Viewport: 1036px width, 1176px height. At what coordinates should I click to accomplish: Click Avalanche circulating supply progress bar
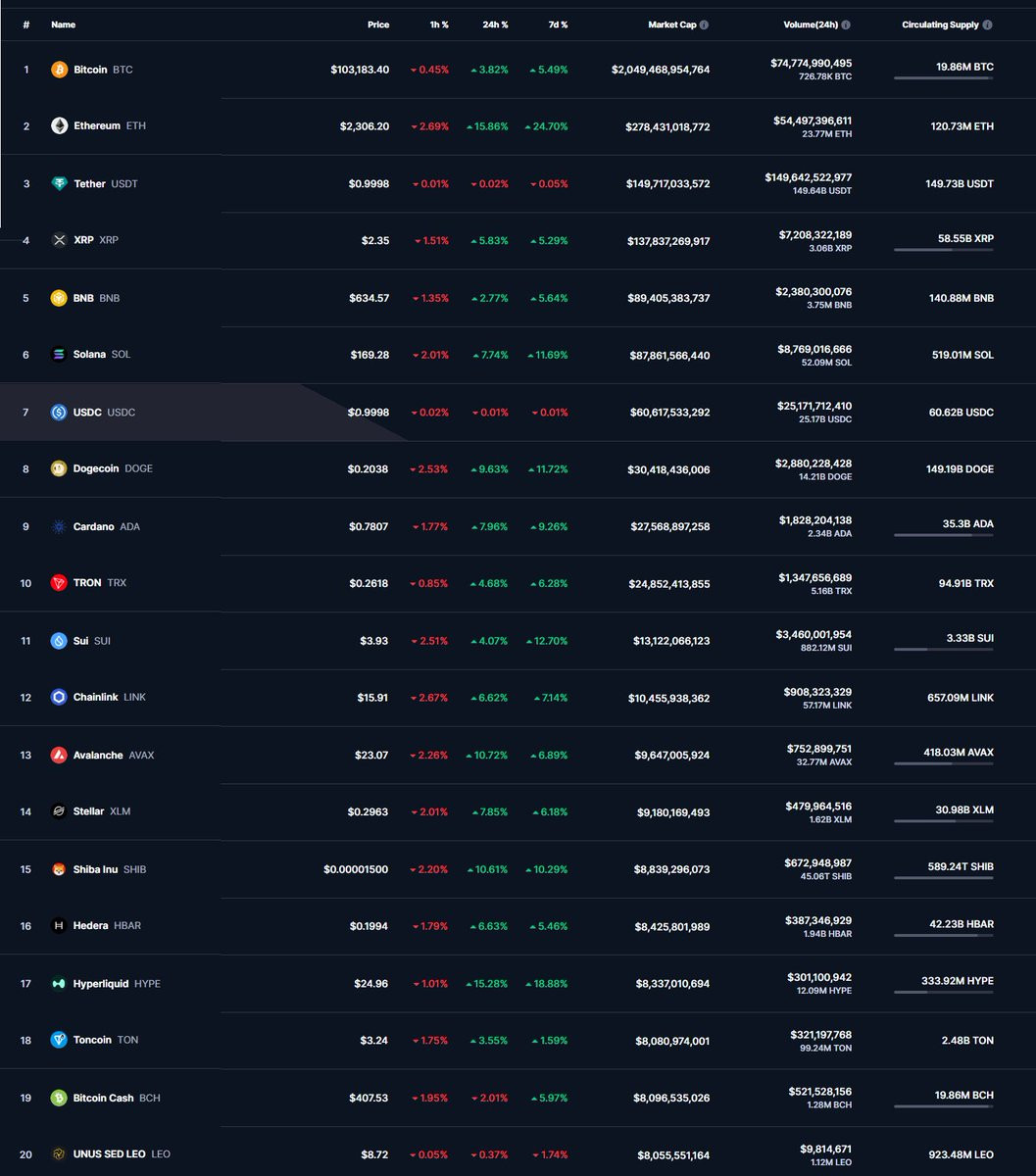pos(943,763)
